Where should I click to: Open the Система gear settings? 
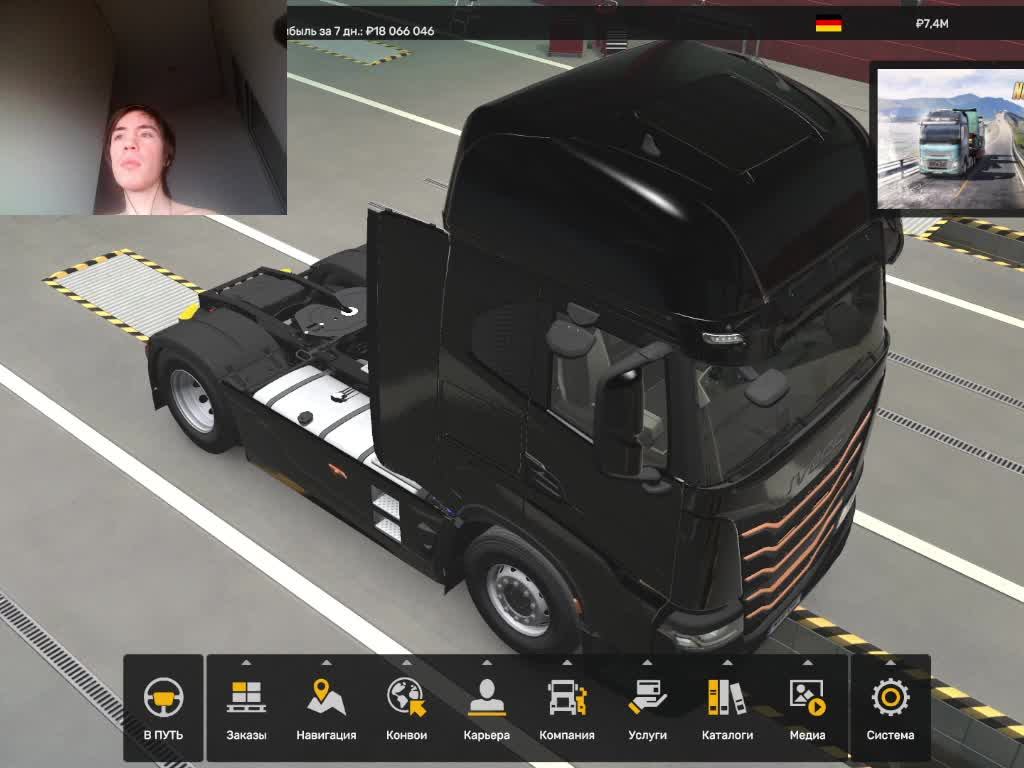coord(890,708)
